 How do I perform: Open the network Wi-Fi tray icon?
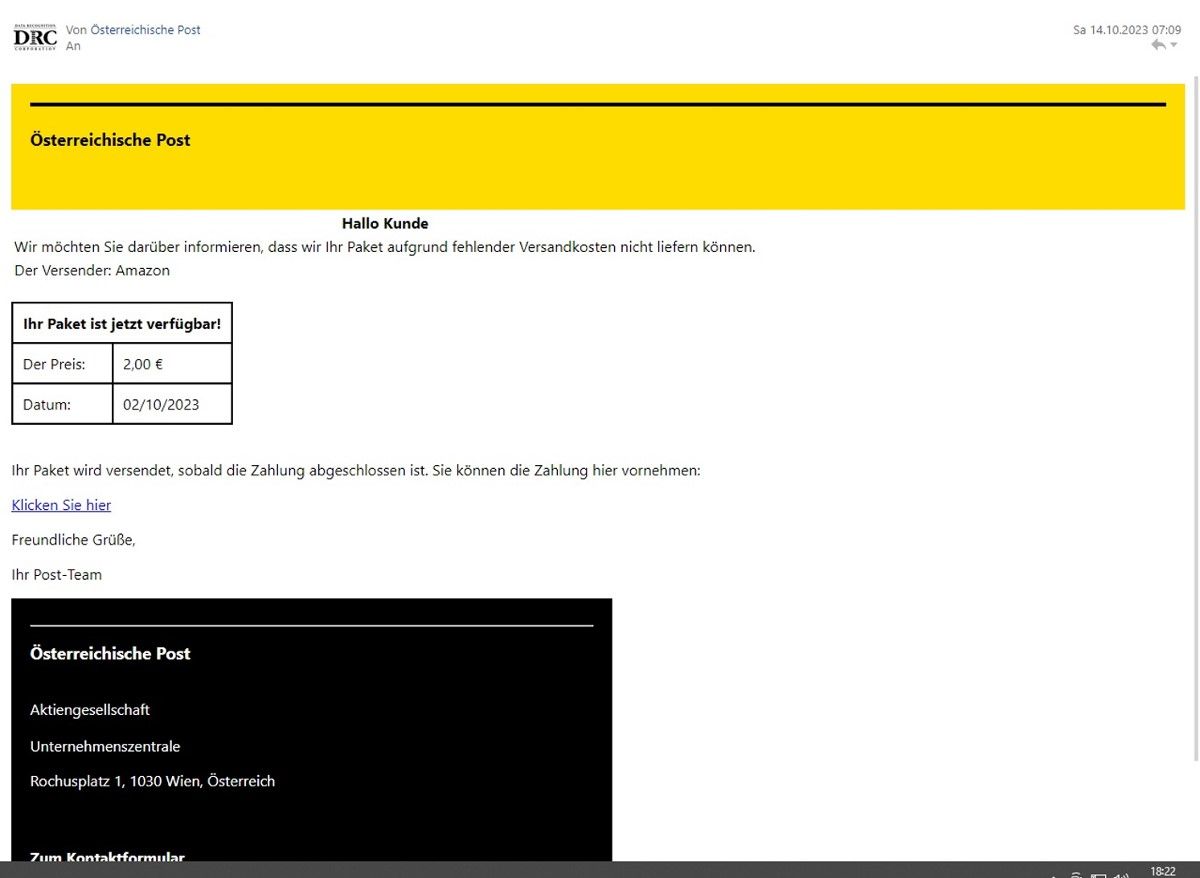1076,875
